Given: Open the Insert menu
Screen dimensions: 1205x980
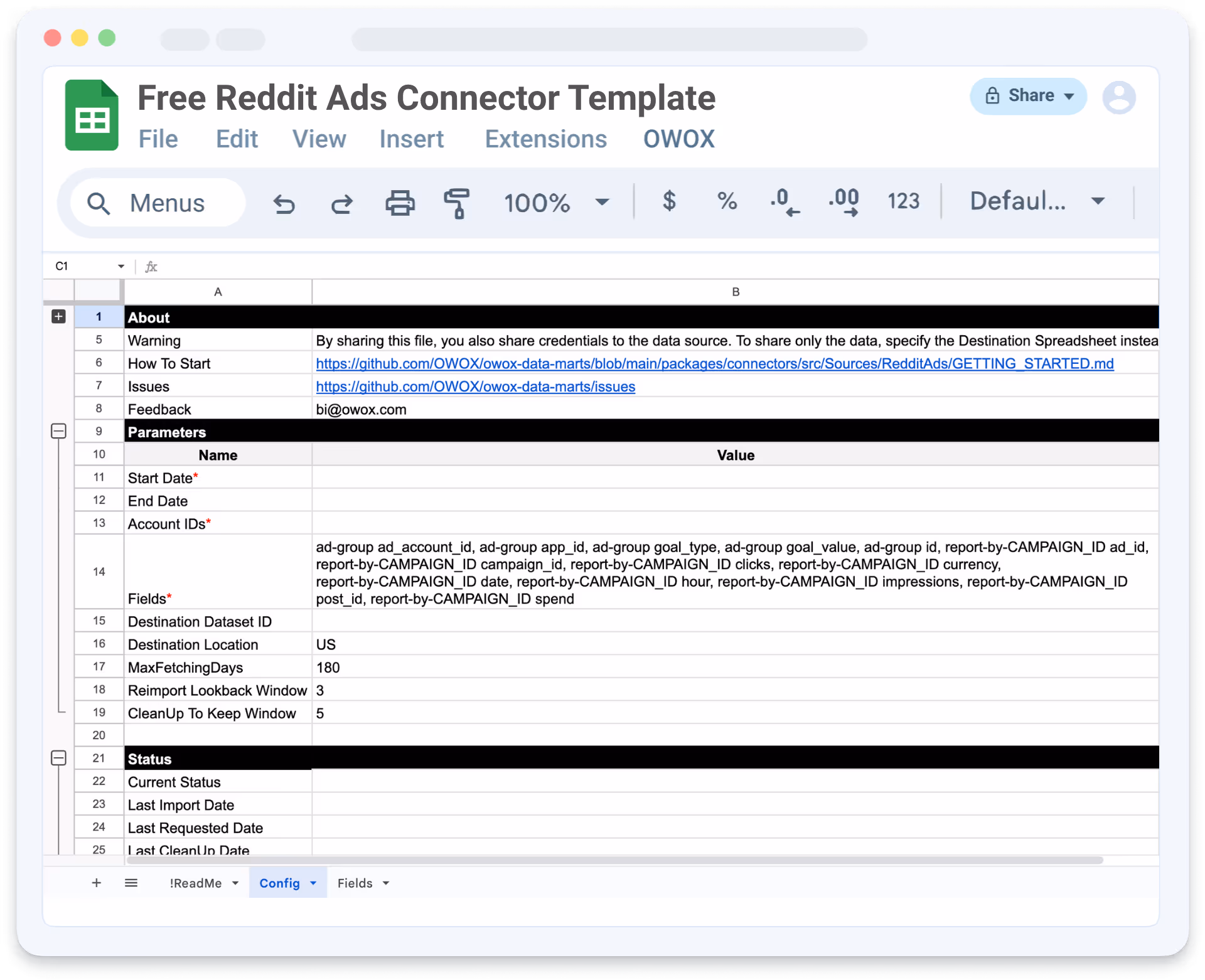Looking at the screenshot, I should [x=411, y=139].
